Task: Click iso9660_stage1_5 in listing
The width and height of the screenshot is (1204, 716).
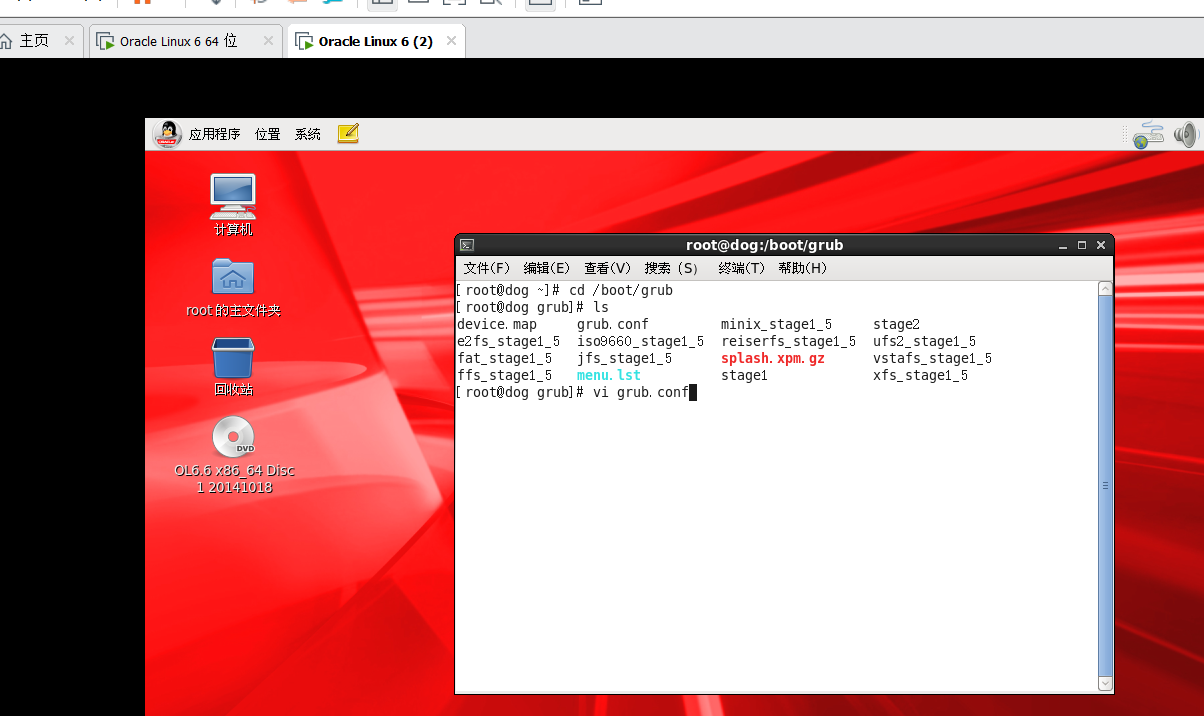Action: [x=640, y=341]
